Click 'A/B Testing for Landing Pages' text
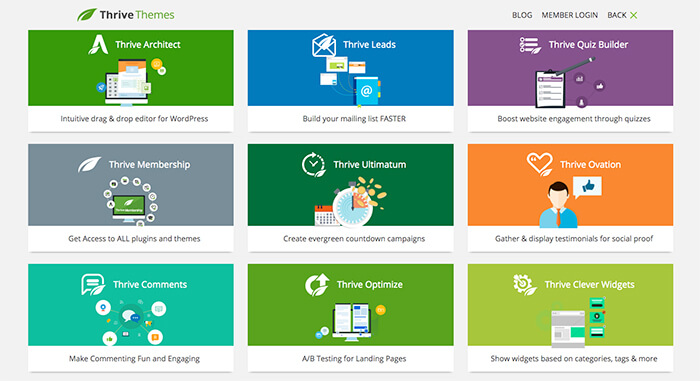 [354, 359]
